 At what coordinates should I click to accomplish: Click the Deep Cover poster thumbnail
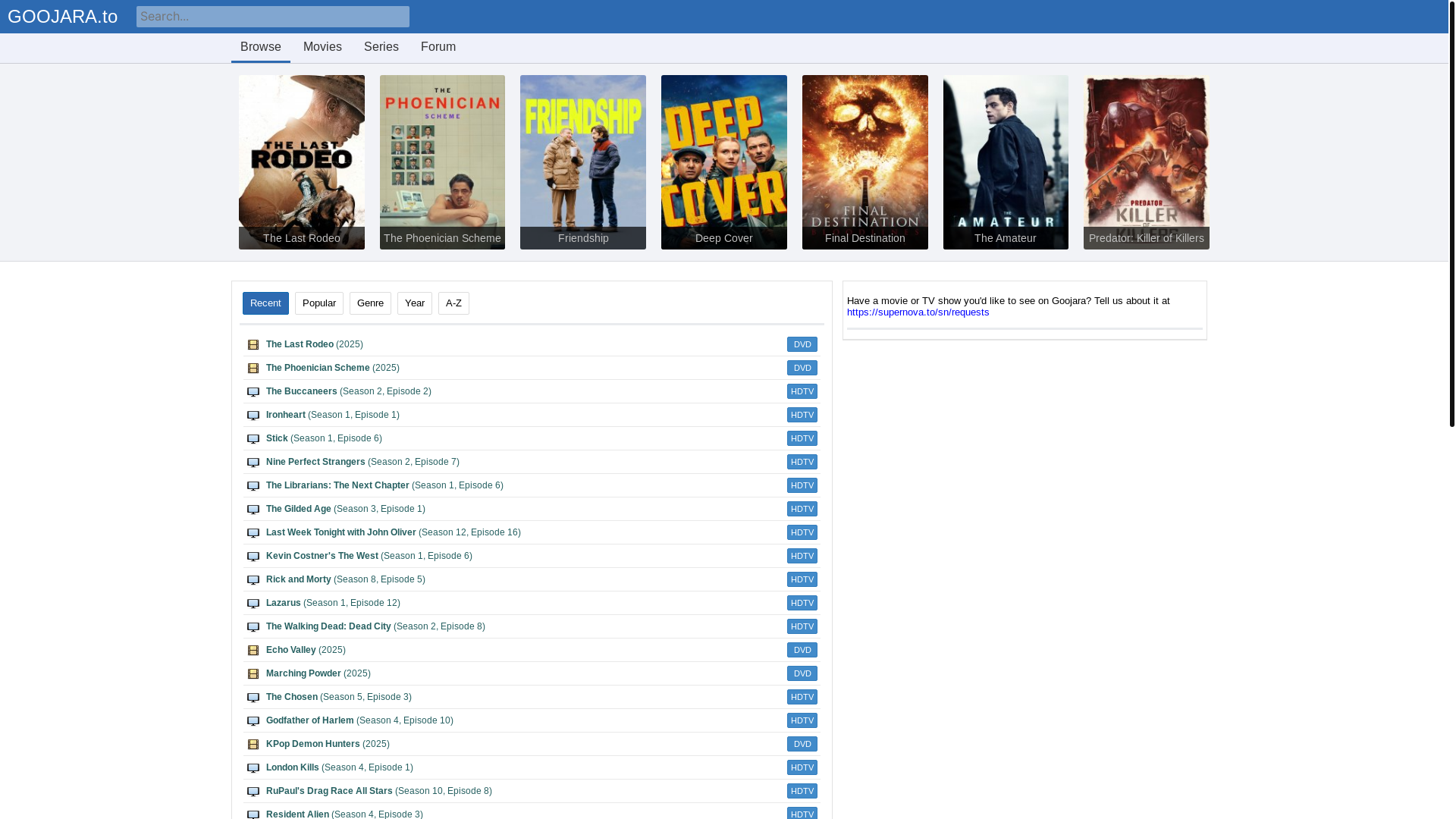coord(723,162)
